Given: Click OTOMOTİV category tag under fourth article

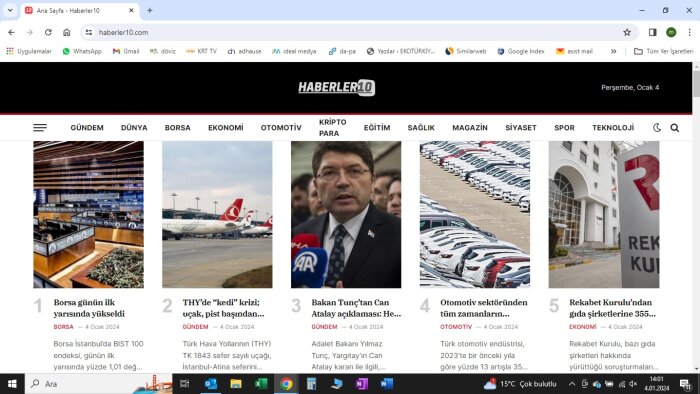Looking at the screenshot, I should tap(456, 327).
